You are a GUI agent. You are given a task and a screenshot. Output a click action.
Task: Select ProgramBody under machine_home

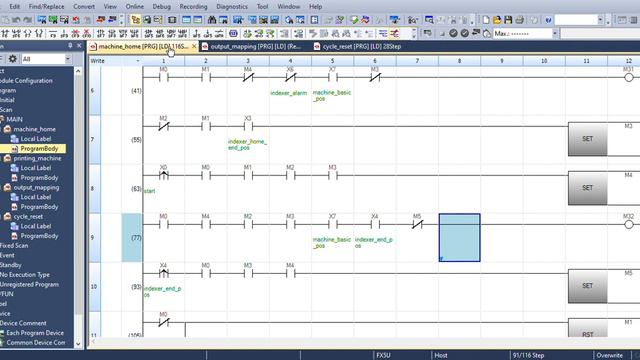point(39,149)
